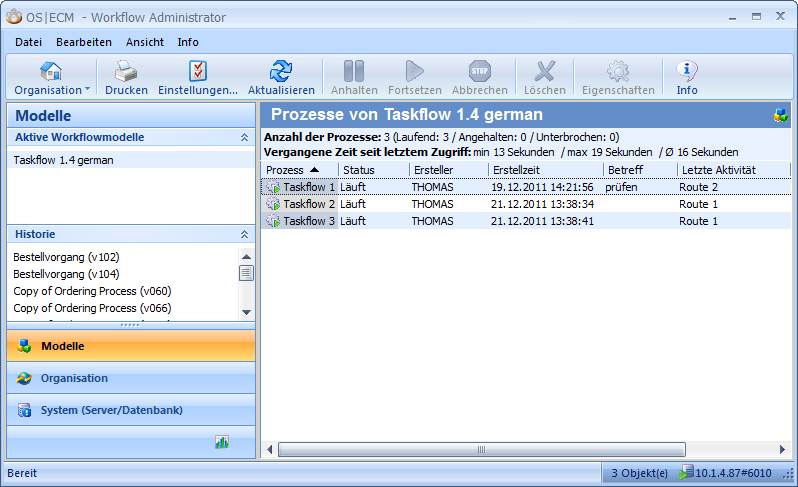Switch to the Organisation navigation pane
The image size is (798, 487).
point(74,378)
